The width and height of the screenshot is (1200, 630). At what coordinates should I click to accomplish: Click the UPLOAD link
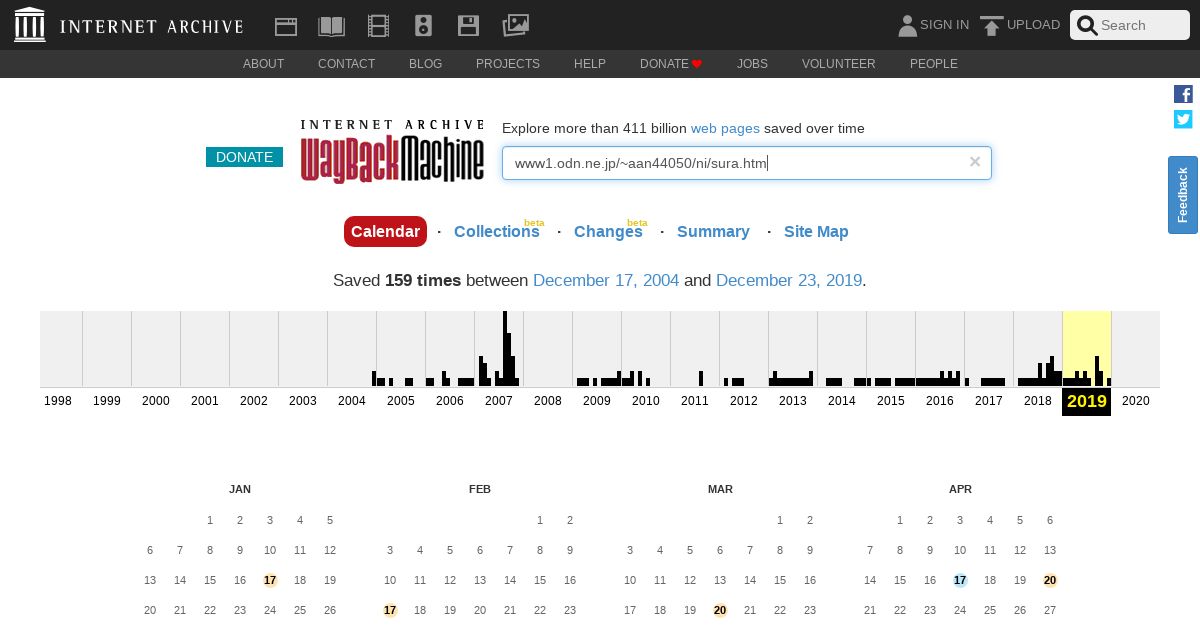coord(1033,25)
